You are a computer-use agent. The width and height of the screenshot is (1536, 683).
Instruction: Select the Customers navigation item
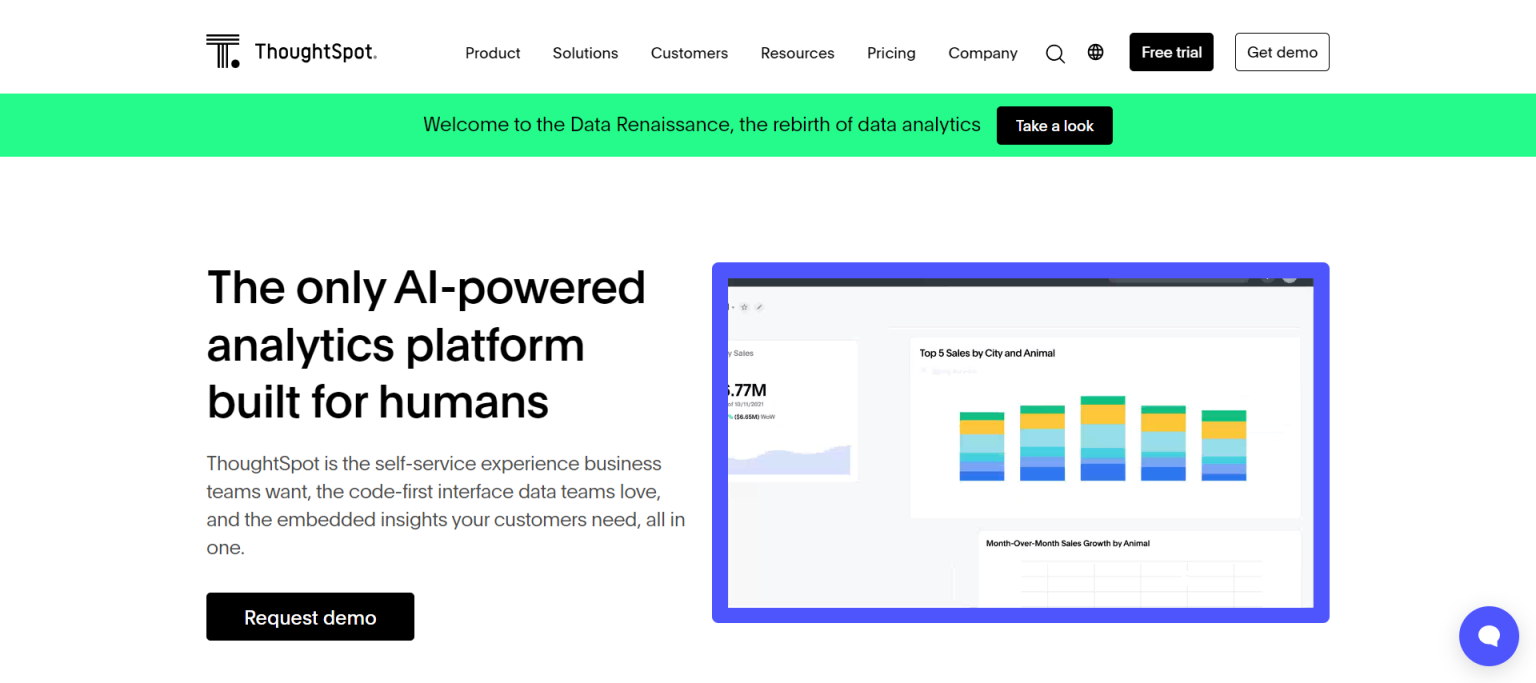coord(689,53)
